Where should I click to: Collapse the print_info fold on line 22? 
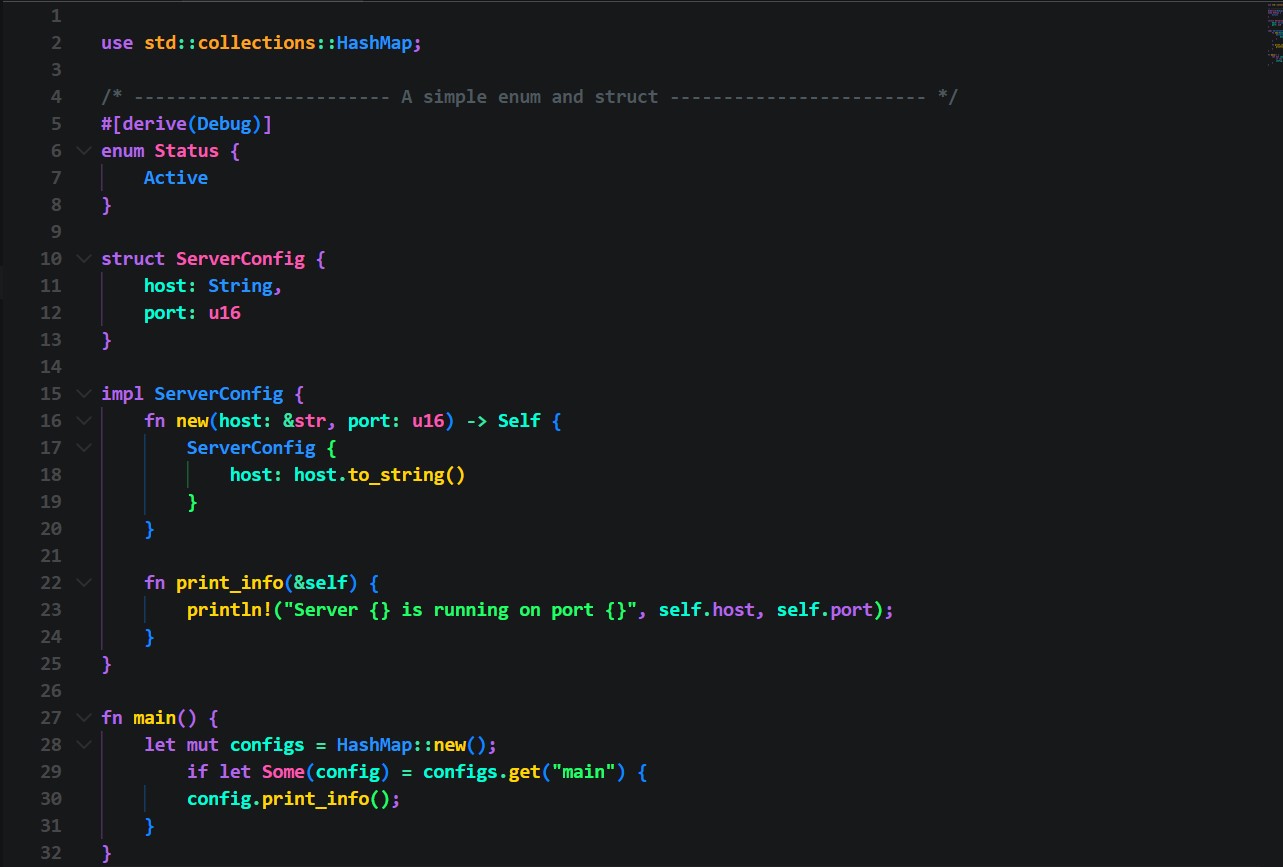click(82, 583)
